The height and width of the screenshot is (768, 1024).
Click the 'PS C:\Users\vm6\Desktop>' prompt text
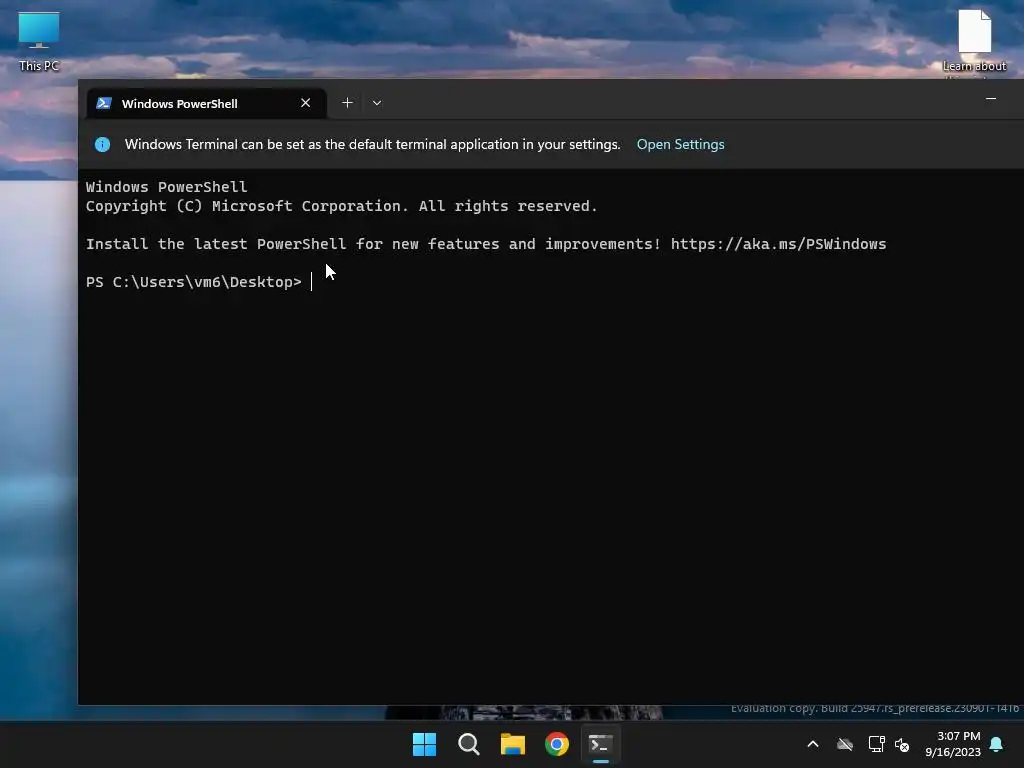pos(194,282)
